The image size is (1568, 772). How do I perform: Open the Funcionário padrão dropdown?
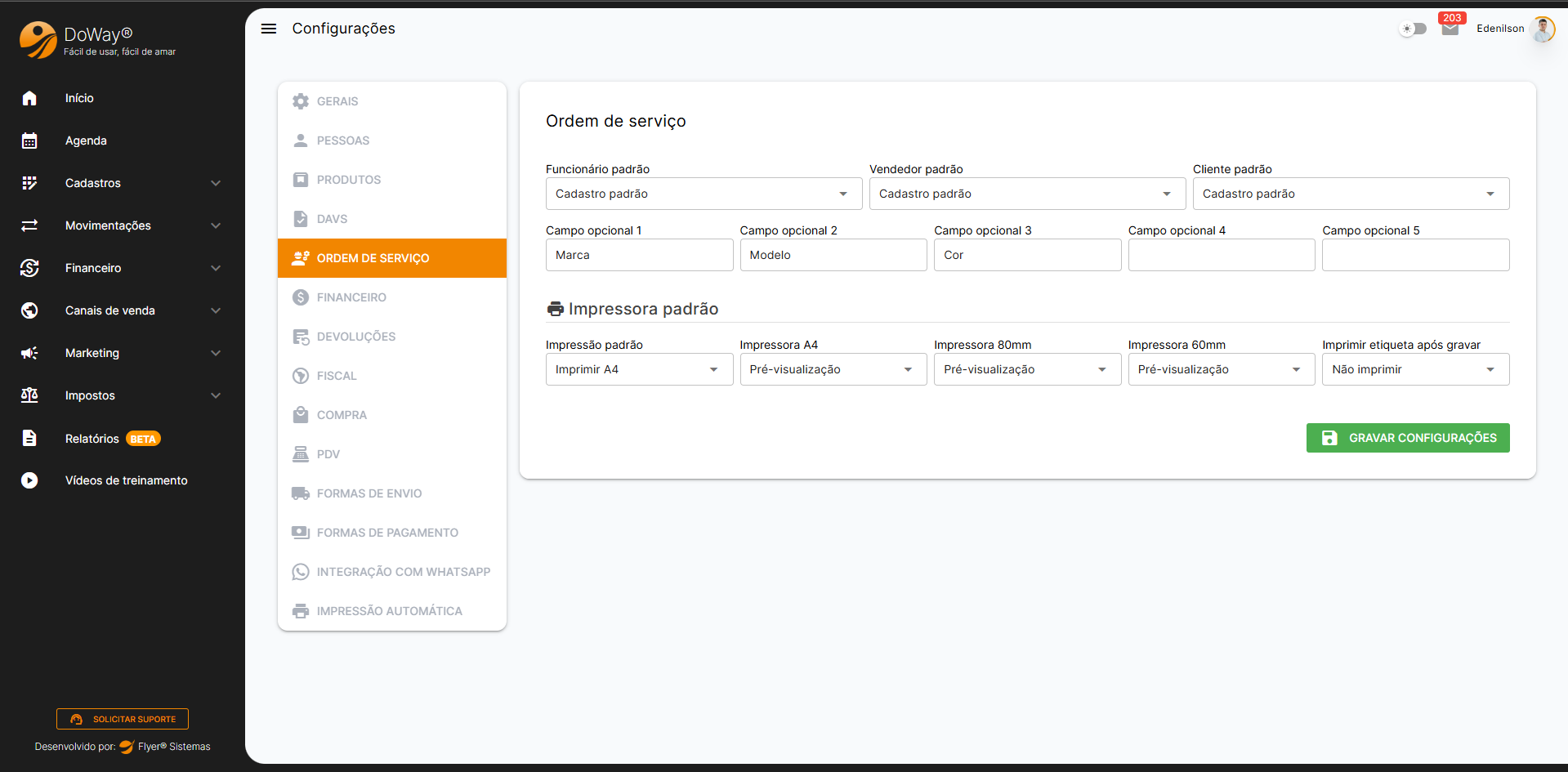(703, 194)
